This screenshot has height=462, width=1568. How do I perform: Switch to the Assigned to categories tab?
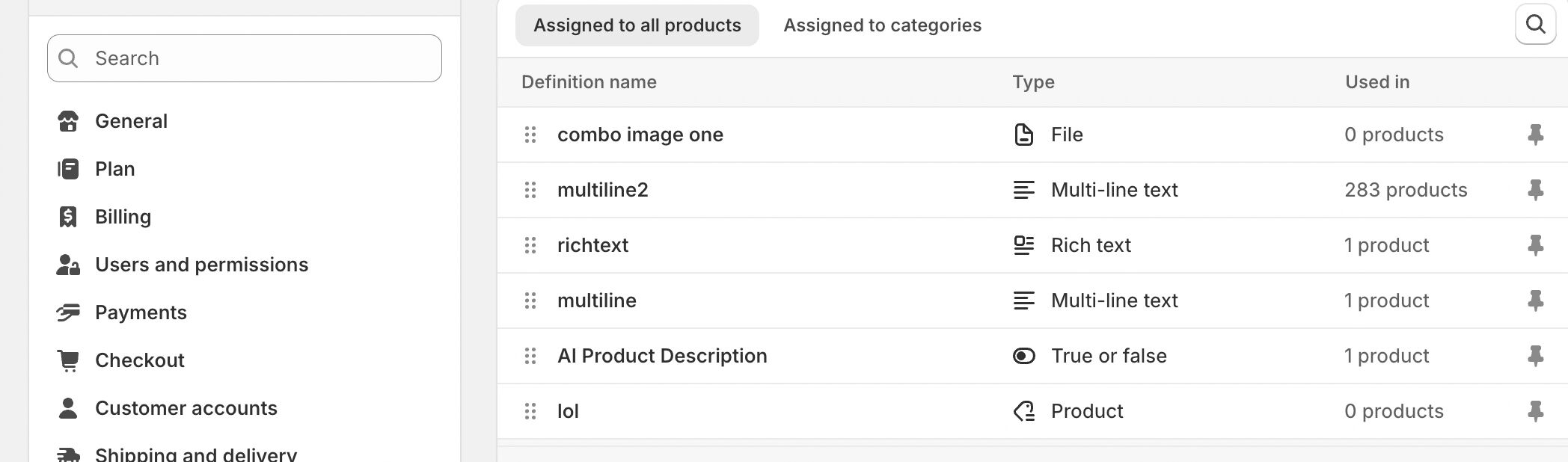point(882,25)
